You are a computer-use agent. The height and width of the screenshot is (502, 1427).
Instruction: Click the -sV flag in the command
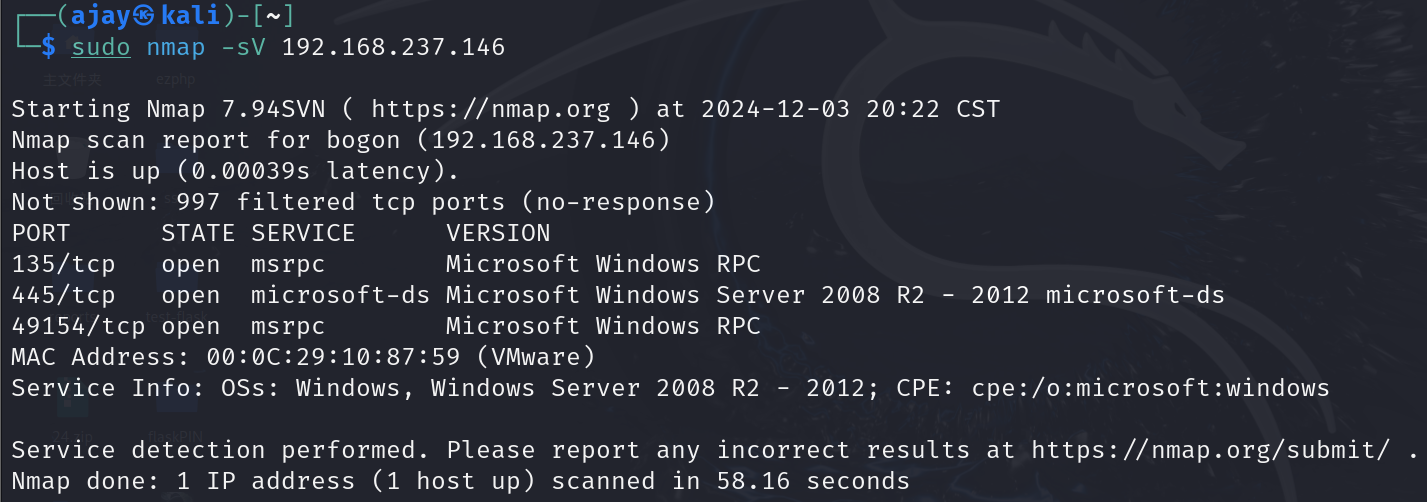point(243,47)
